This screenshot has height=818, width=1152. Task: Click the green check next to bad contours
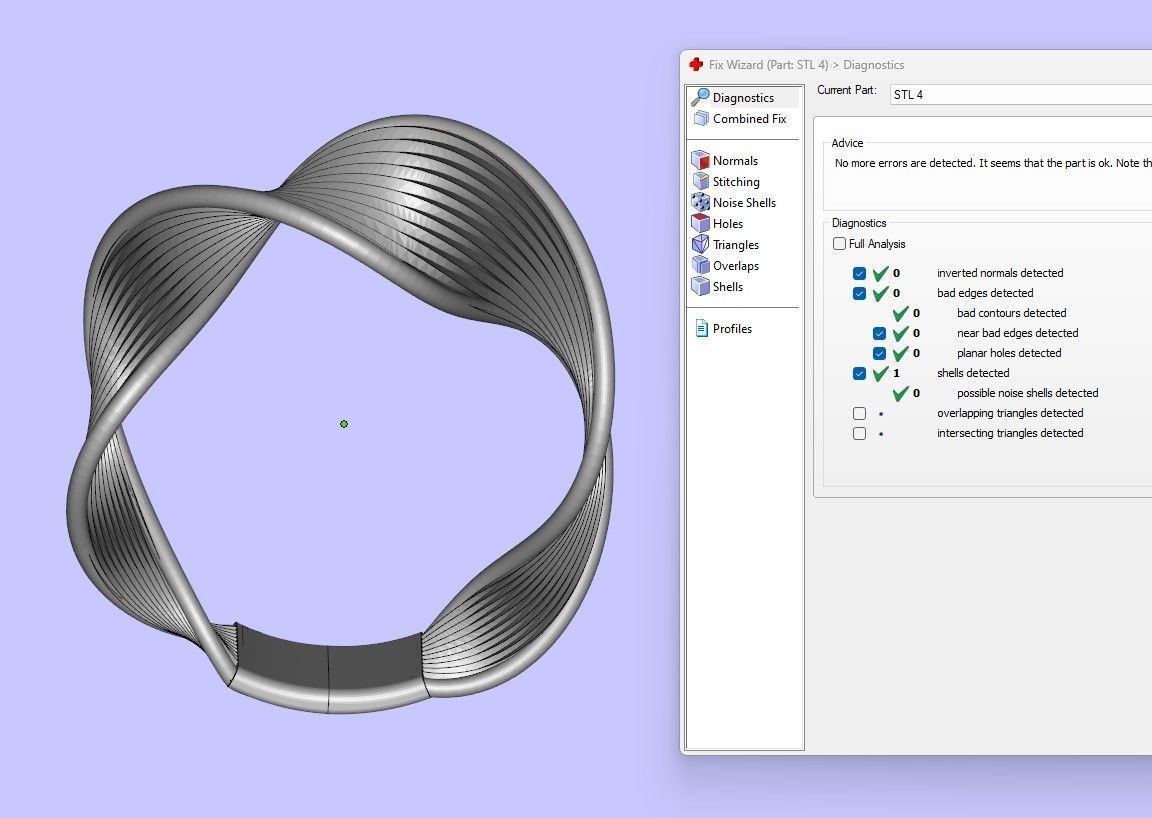(x=901, y=313)
